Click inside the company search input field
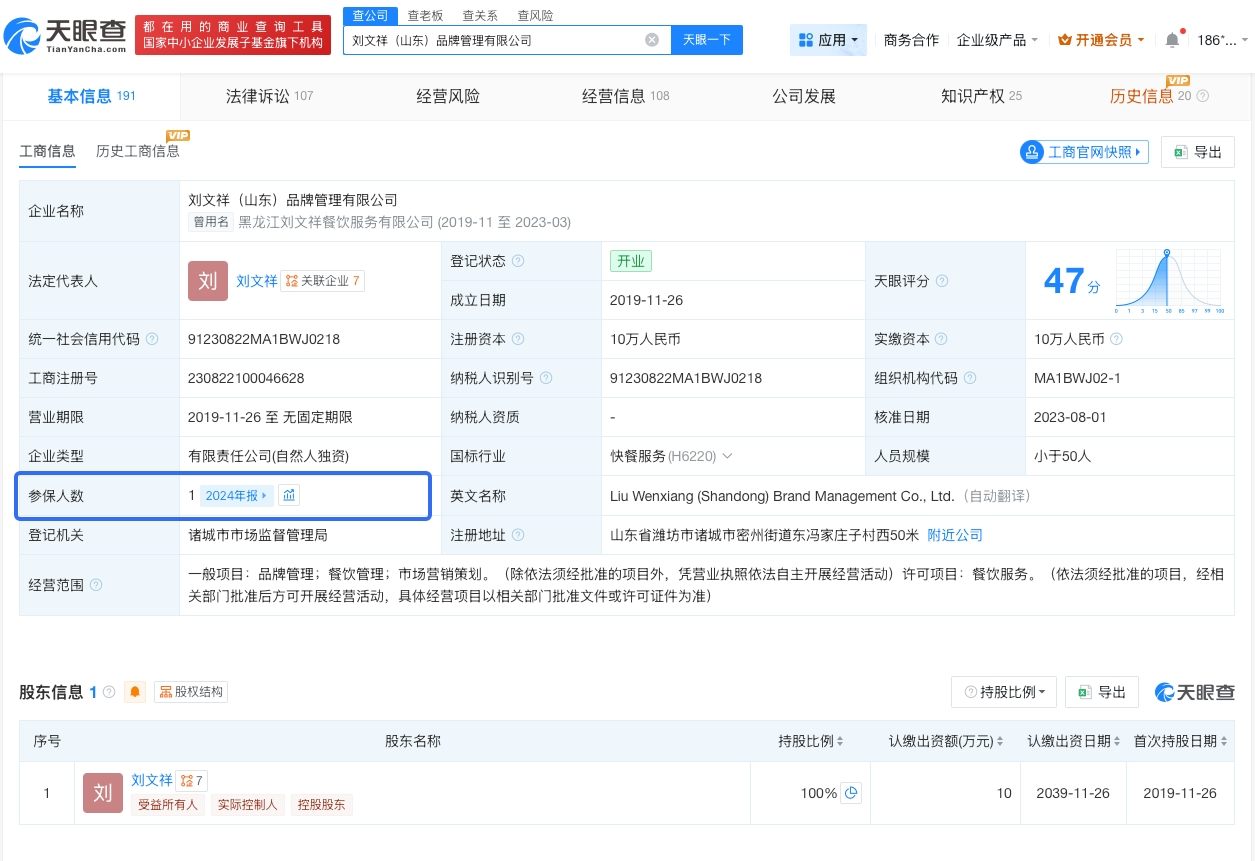The height and width of the screenshot is (861, 1255). tap(500, 39)
